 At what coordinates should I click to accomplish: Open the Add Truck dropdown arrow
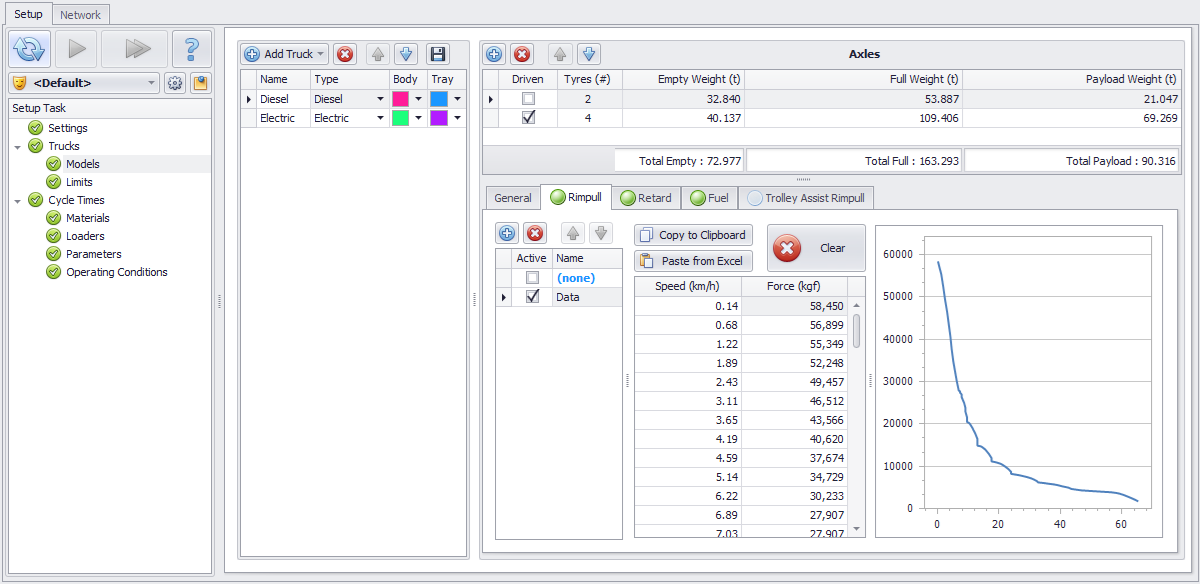[321, 54]
